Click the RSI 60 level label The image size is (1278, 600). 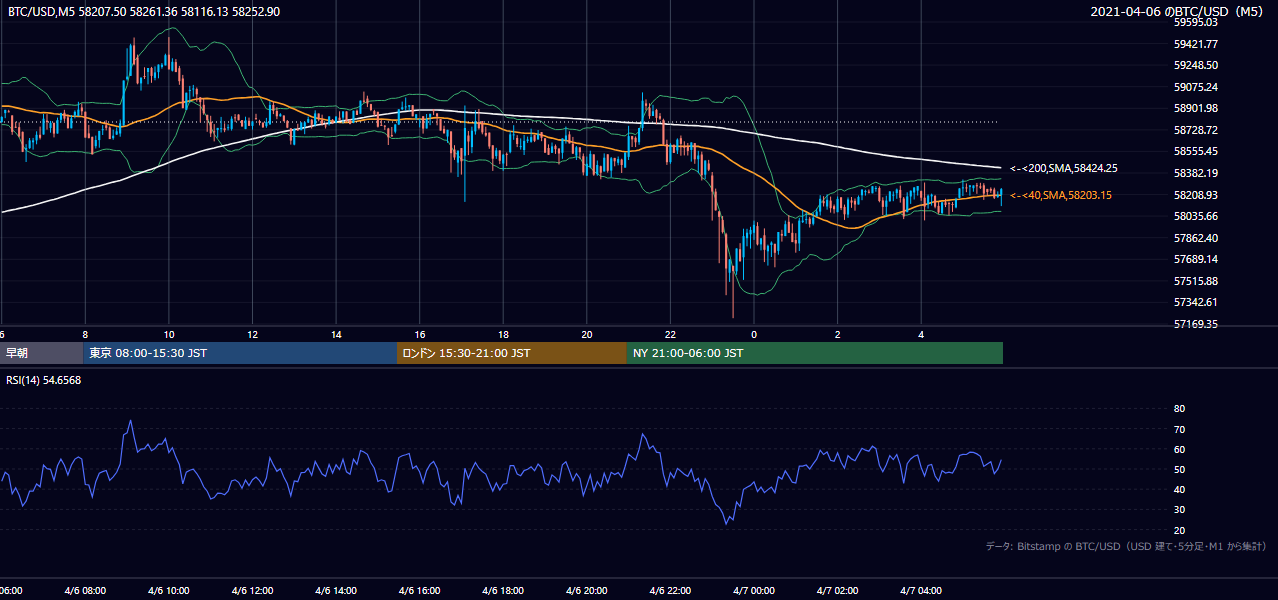(x=1179, y=449)
